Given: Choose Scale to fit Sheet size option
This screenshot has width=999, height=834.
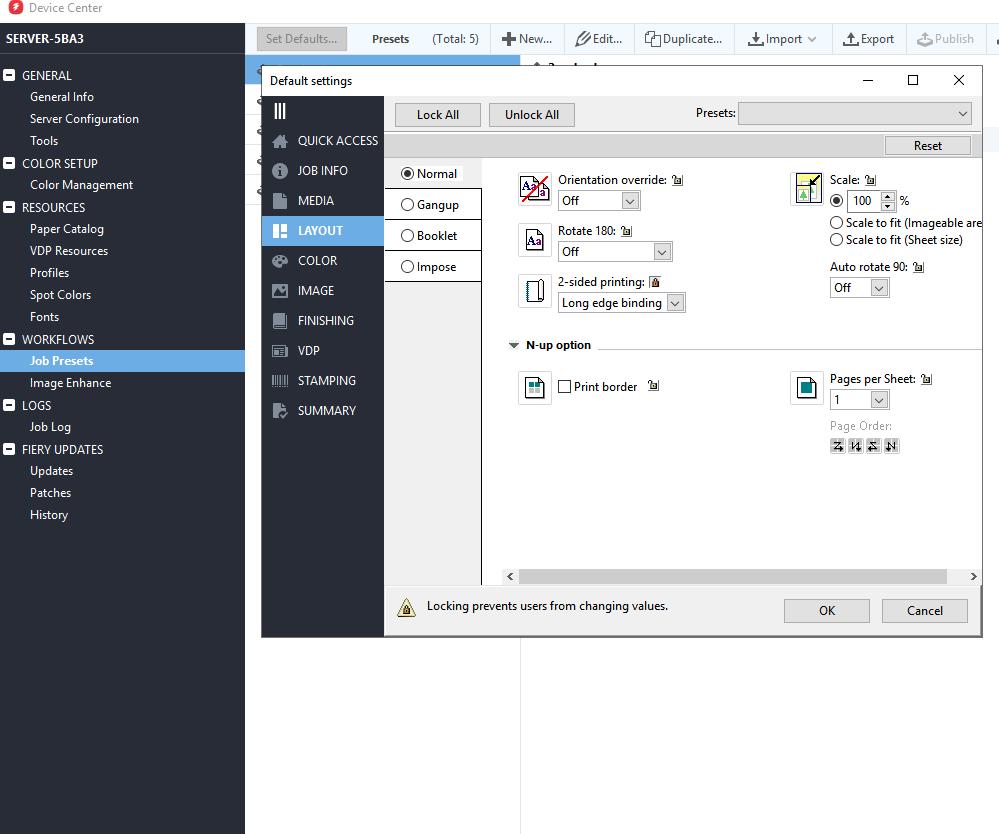Looking at the screenshot, I should (837, 240).
